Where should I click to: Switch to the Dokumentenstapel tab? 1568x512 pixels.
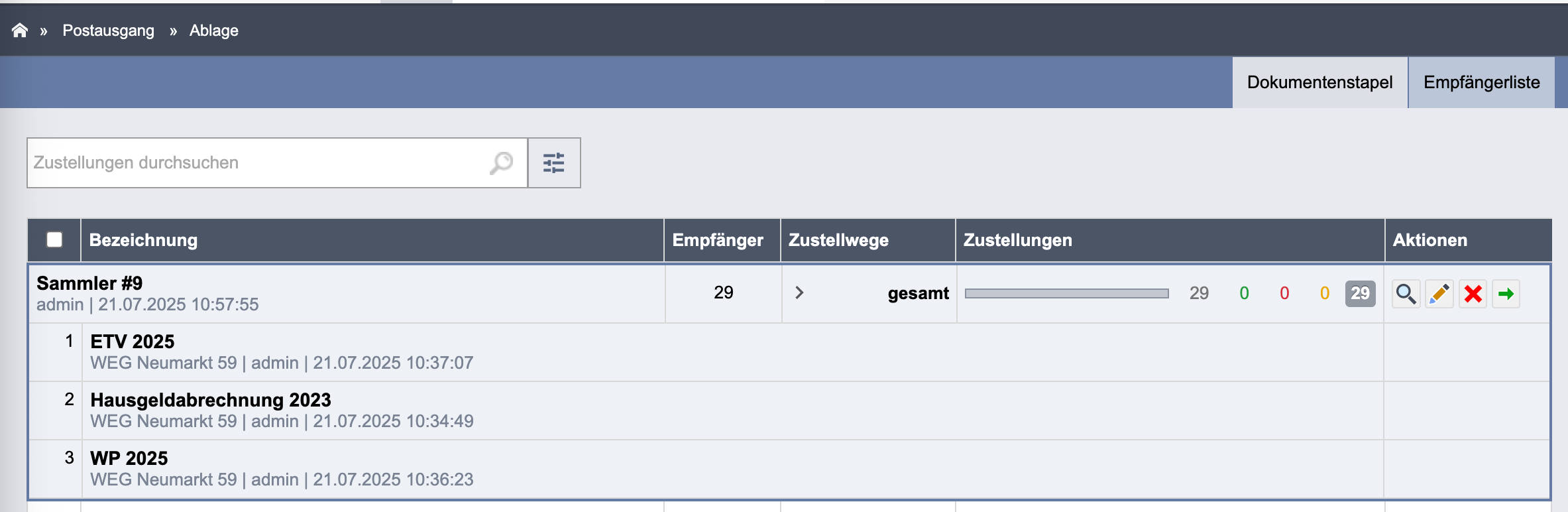[x=1319, y=82]
